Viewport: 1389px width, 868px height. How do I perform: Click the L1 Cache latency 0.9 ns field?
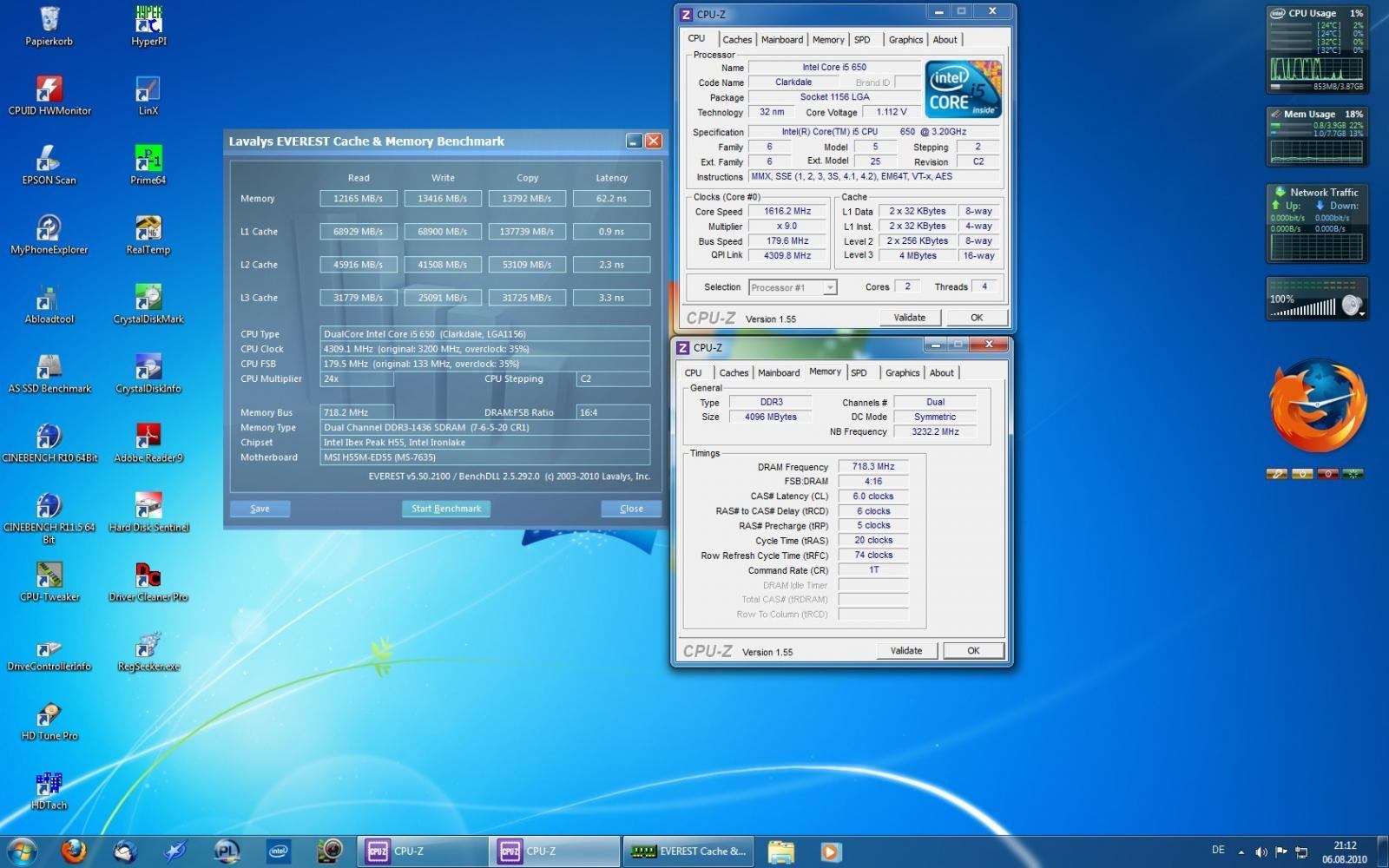(611, 232)
